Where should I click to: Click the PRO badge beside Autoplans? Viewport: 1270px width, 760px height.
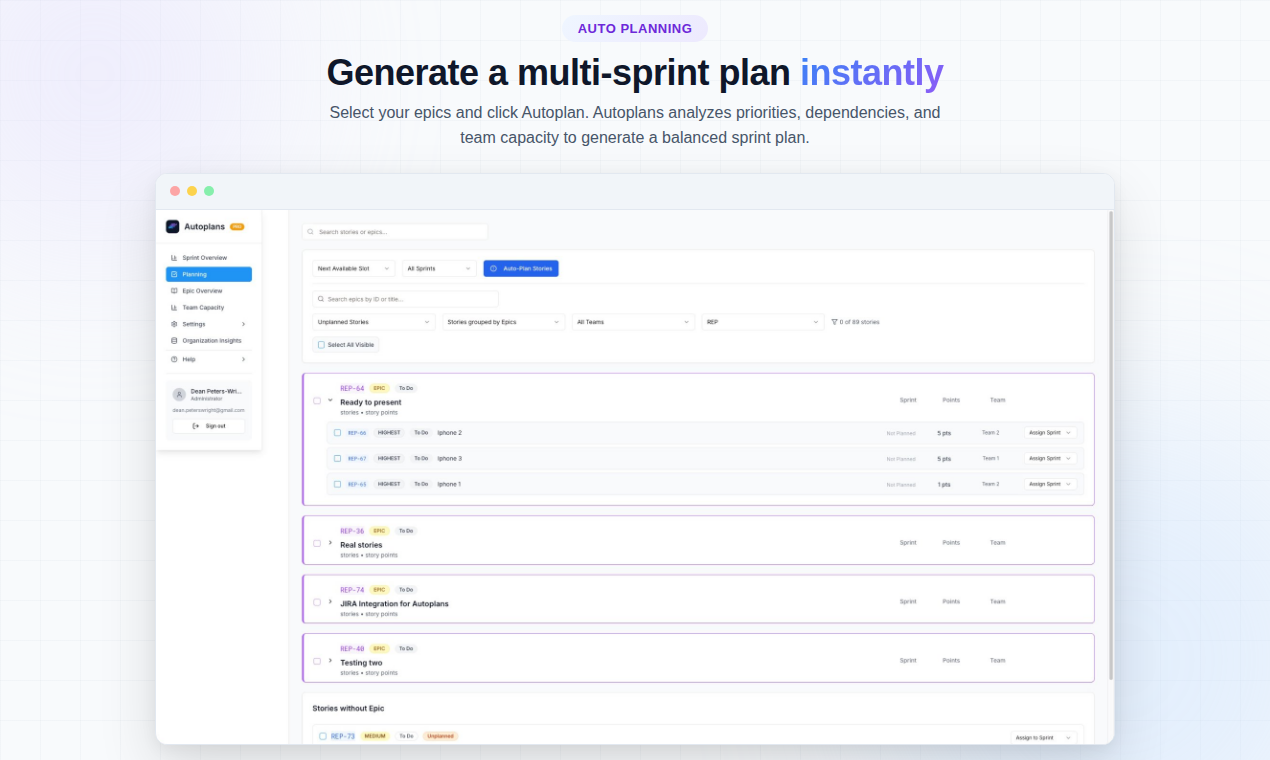coord(237,227)
